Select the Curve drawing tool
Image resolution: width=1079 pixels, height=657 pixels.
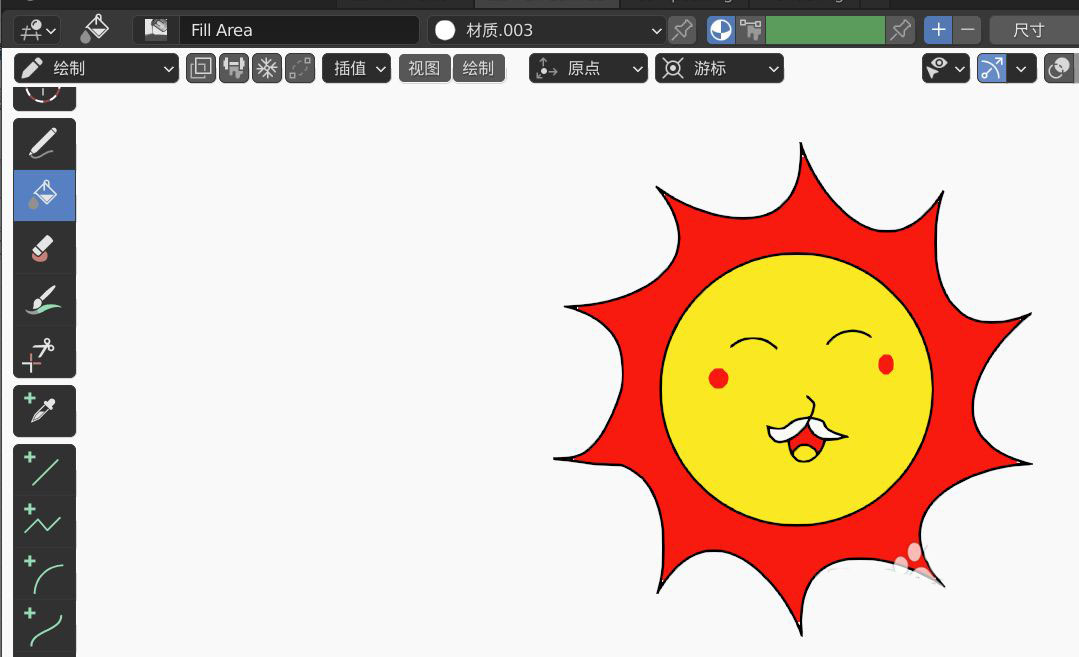pos(44,626)
